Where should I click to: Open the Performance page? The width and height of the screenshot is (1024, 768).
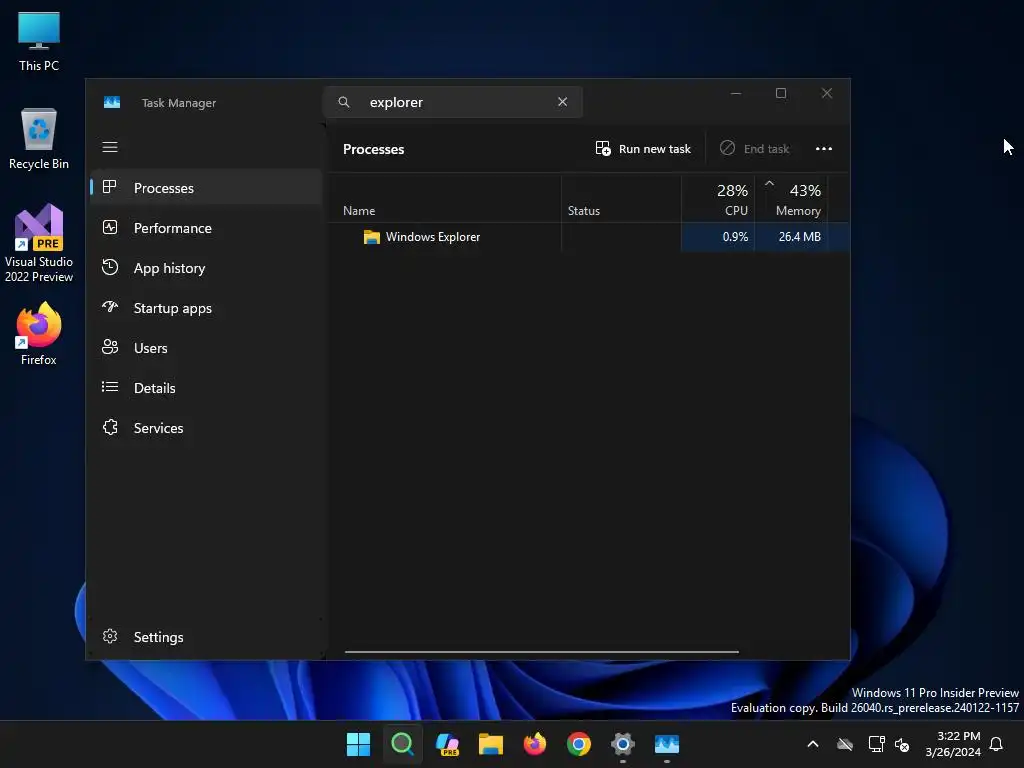[206, 228]
